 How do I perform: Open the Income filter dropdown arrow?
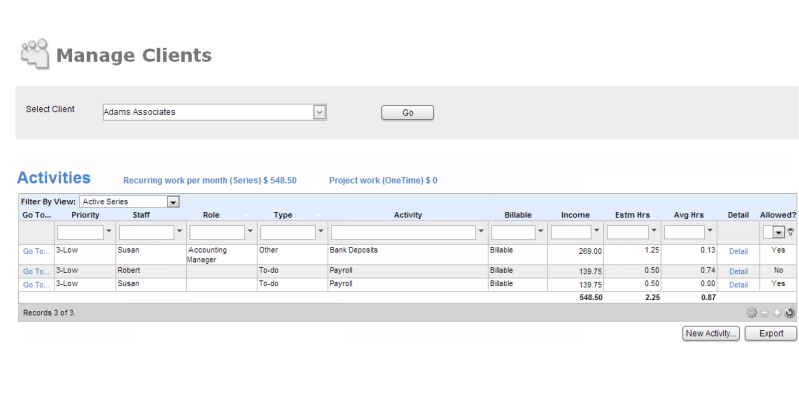point(597,231)
